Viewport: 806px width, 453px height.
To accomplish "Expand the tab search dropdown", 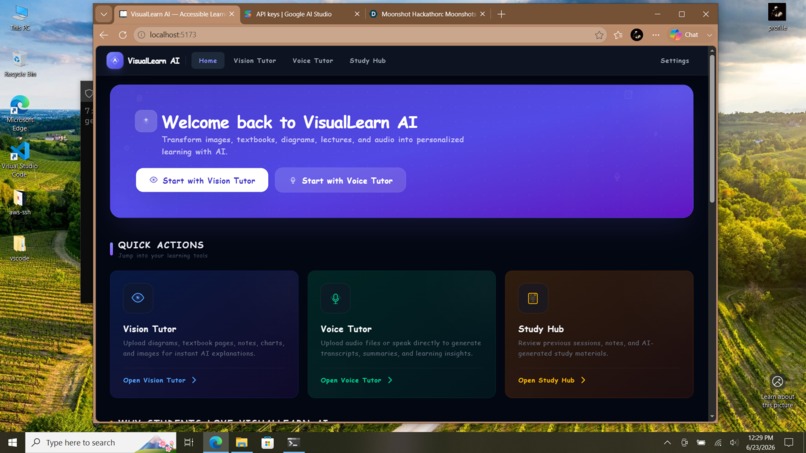I will (x=104, y=14).
